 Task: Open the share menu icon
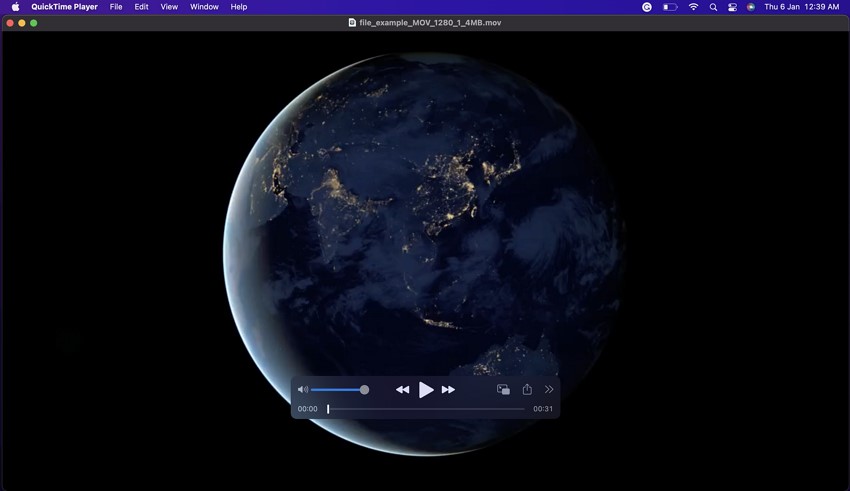click(x=527, y=389)
